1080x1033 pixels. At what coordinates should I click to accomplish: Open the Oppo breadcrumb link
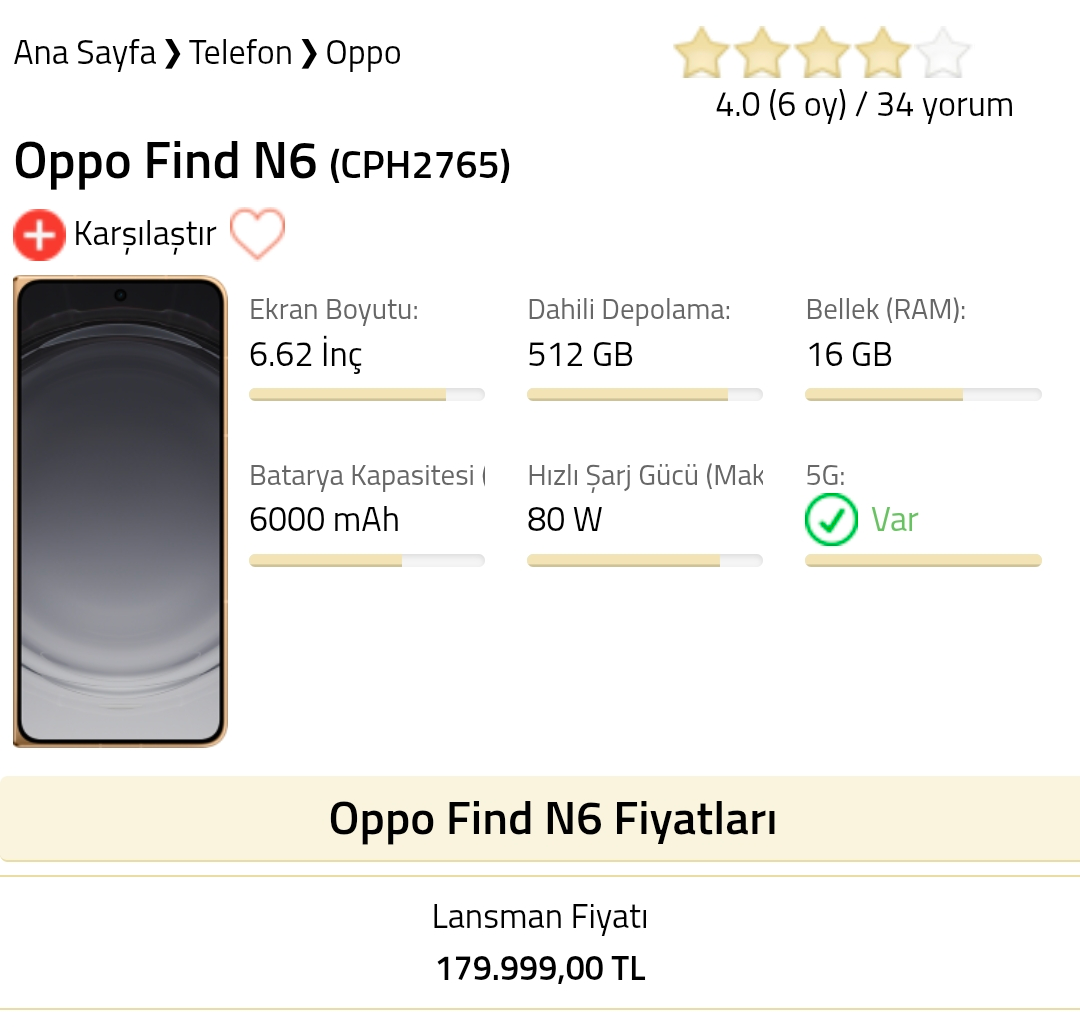pos(363,54)
